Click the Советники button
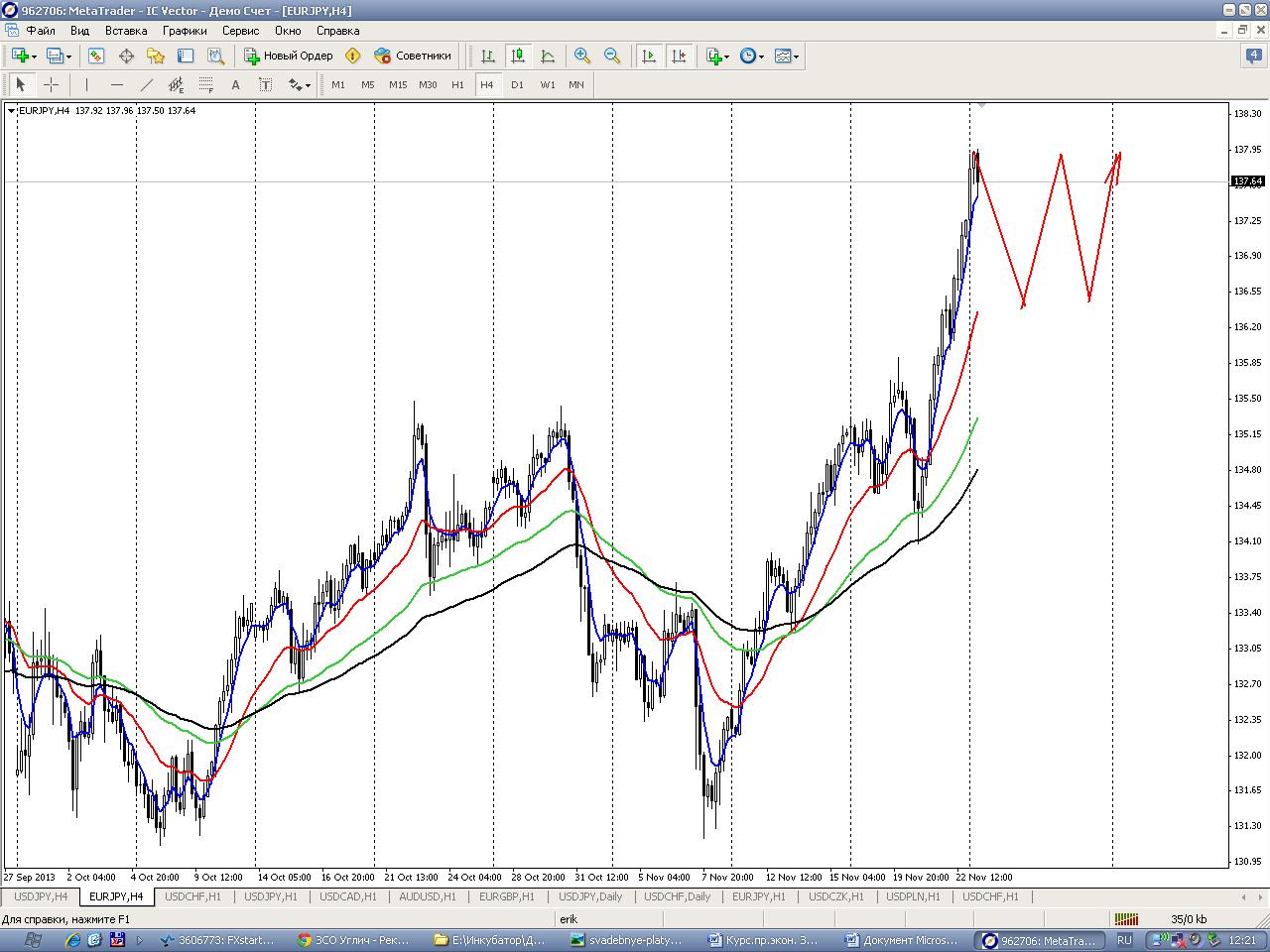 coord(413,57)
